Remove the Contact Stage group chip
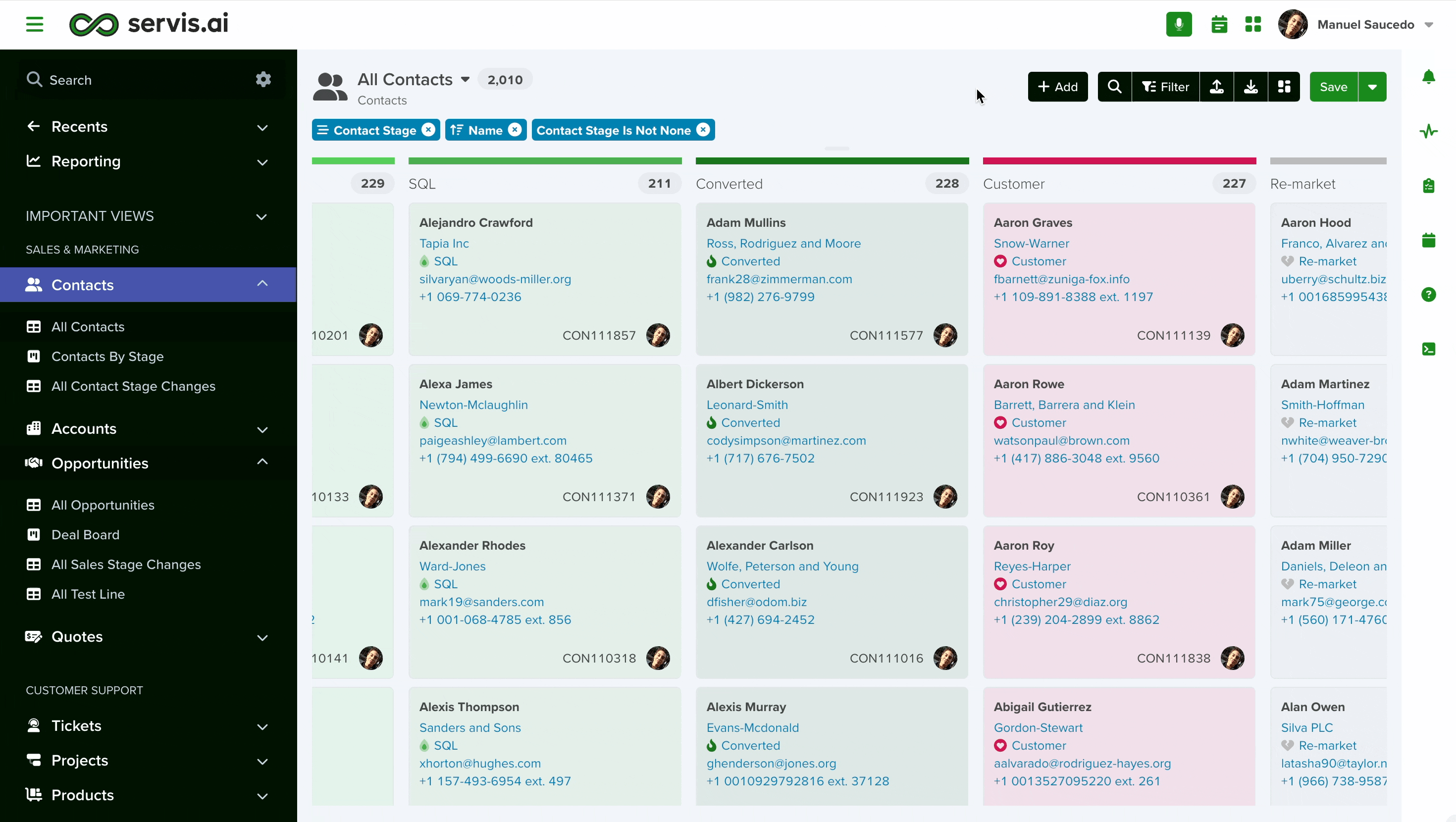This screenshot has width=1456, height=822. (429, 130)
